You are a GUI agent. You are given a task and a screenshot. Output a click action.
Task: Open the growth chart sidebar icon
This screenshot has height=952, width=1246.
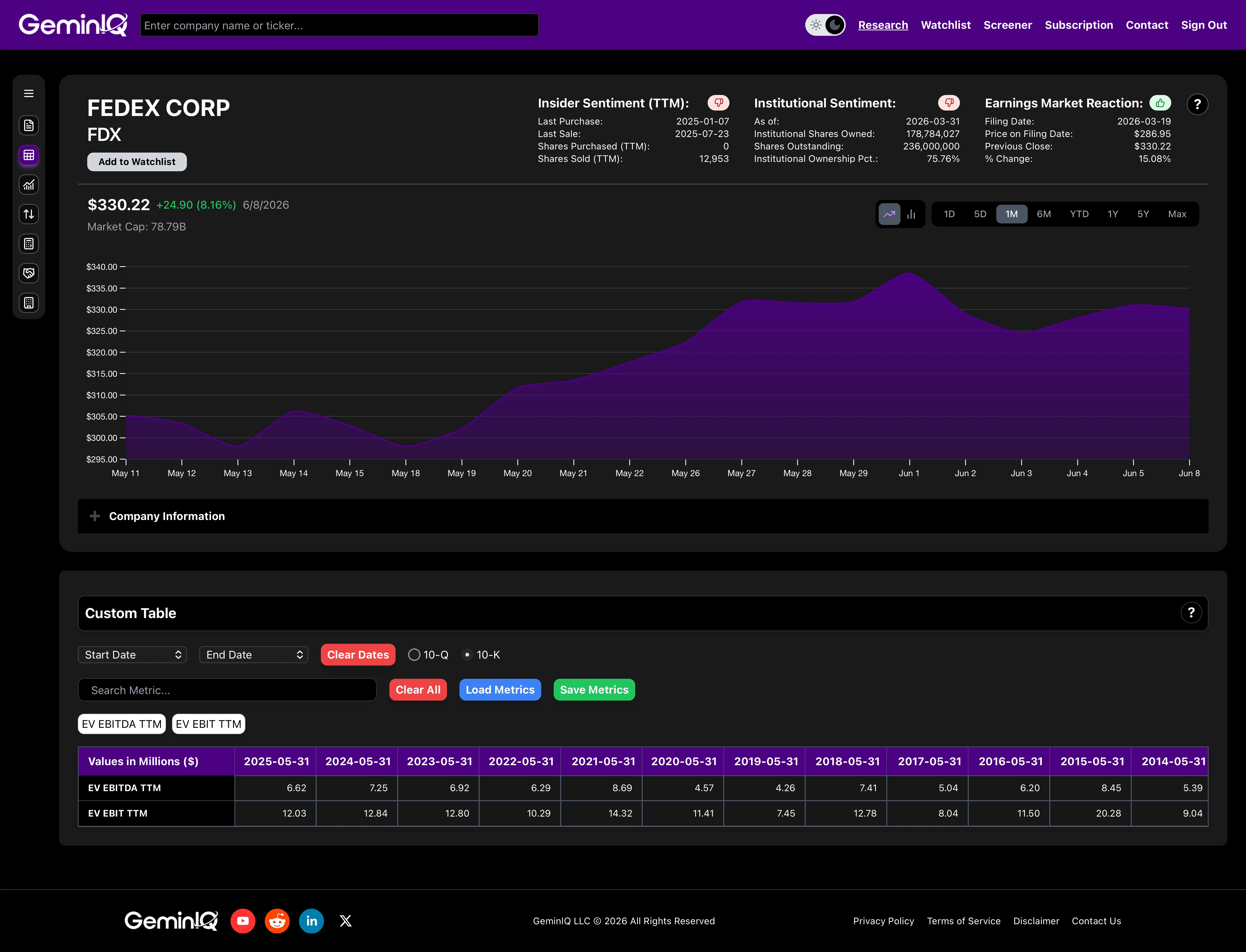29,185
